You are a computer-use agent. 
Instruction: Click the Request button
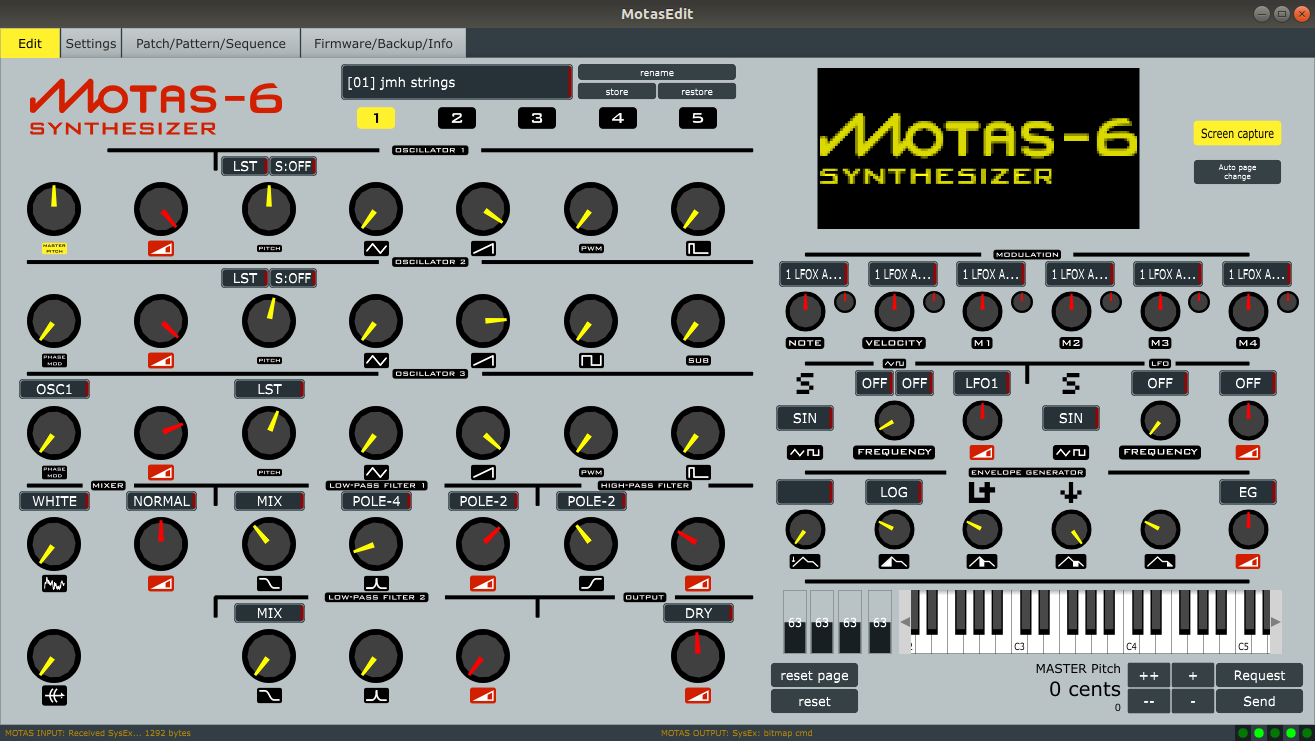[1259, 675]
